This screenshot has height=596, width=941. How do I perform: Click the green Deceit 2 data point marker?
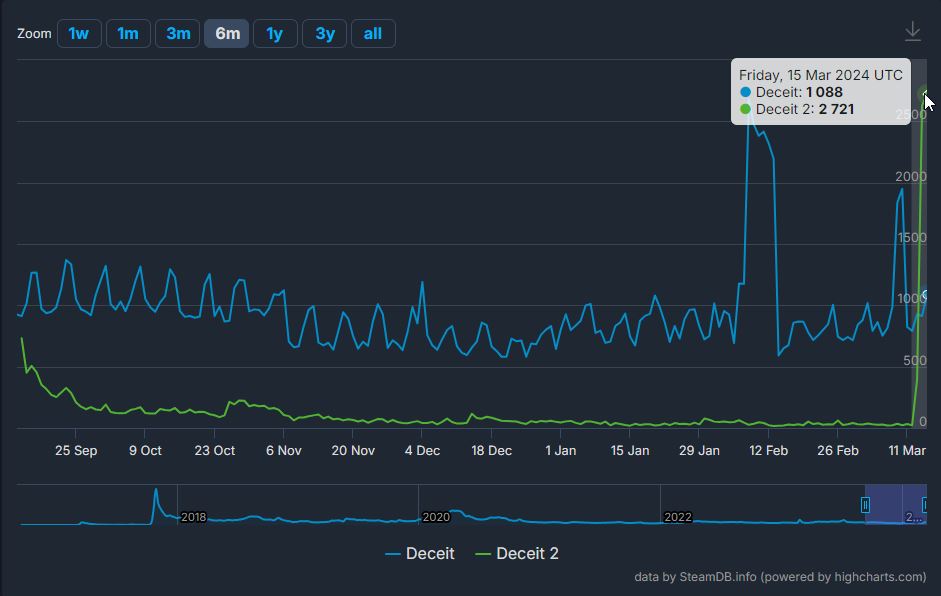[x=926, y=94]
